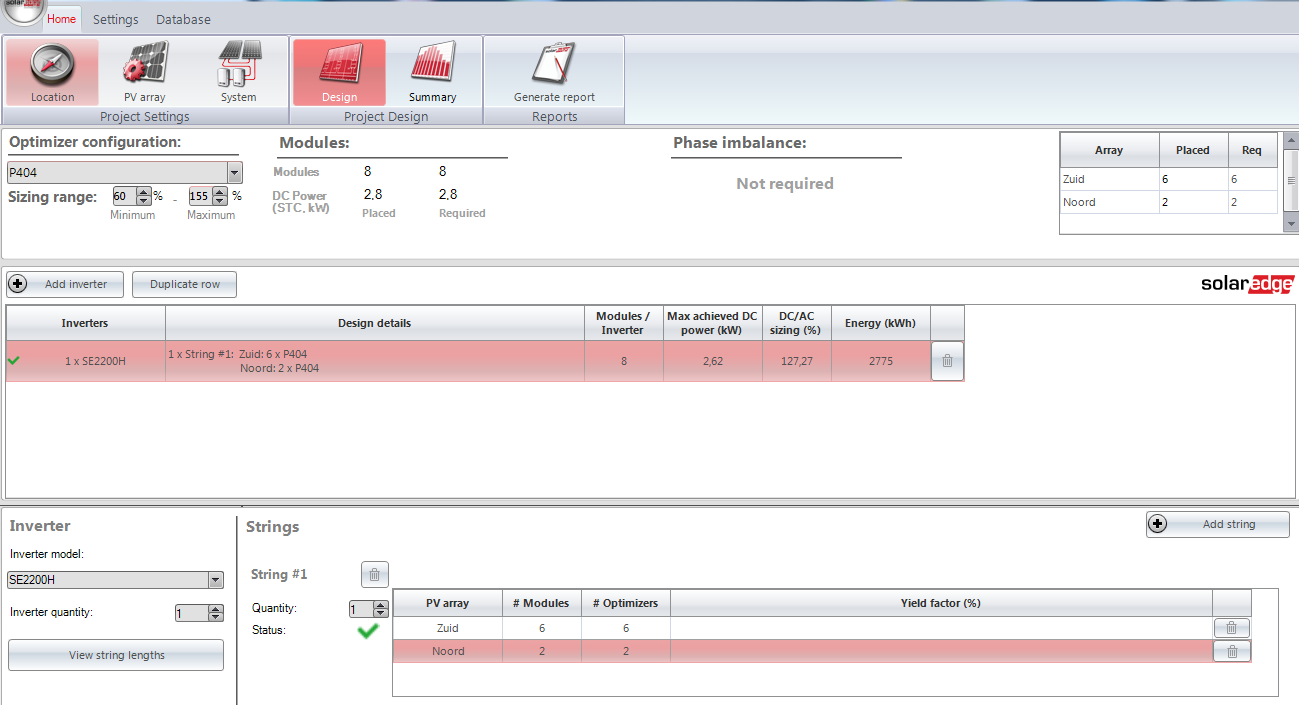Click the Yield factor (%) column header

pos(941,603)
